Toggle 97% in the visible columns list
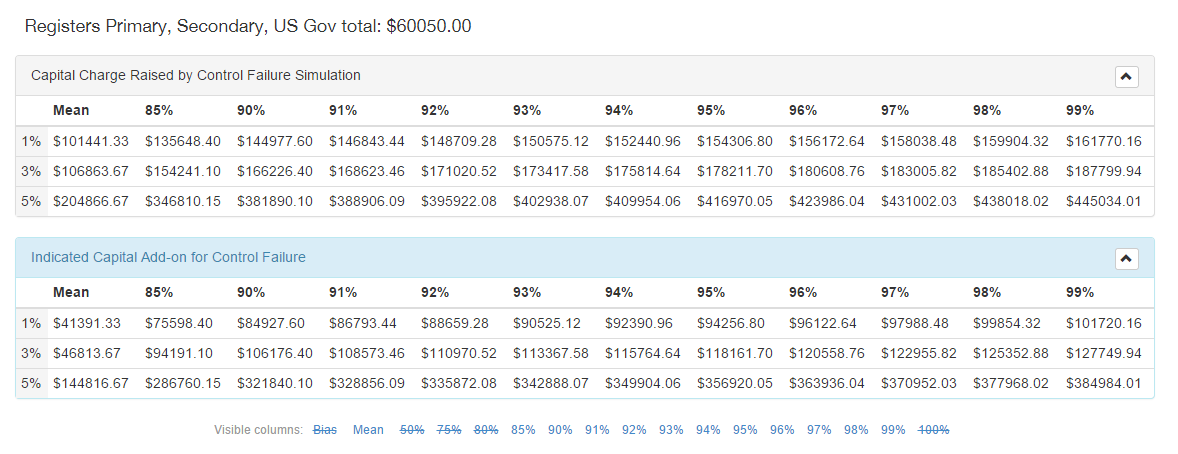 click(x=819, y=430)
